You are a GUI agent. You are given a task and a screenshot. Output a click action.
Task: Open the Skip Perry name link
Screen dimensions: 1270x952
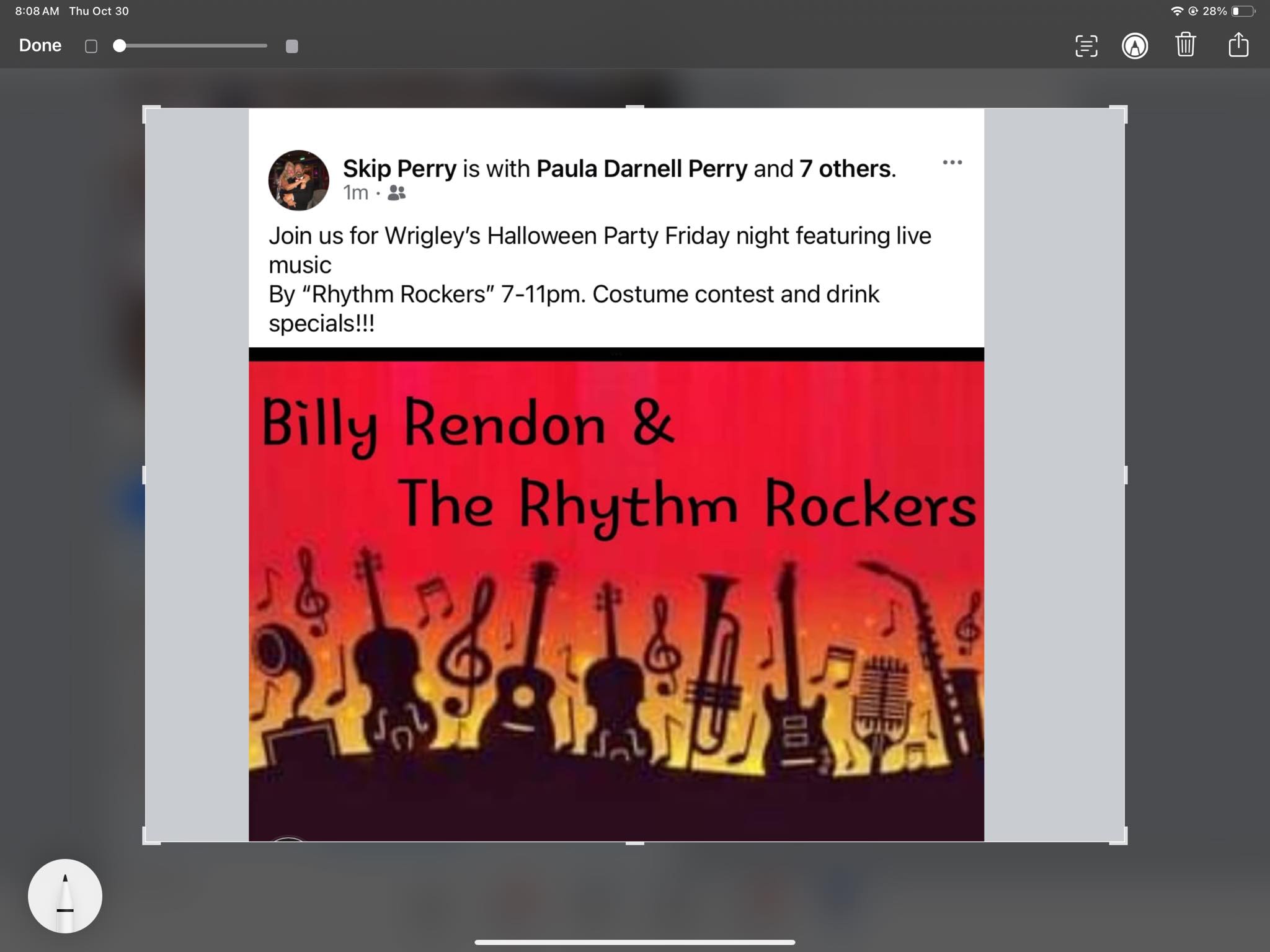(x=399, y=169)
